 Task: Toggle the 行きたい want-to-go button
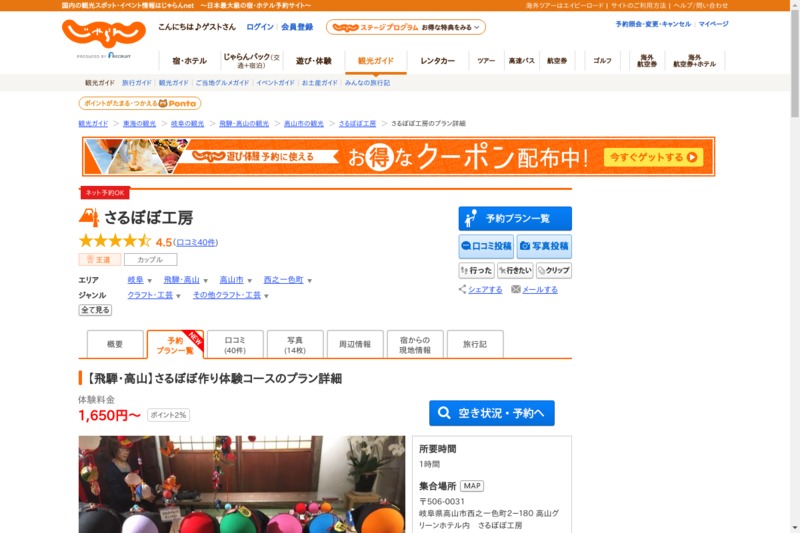515,271
